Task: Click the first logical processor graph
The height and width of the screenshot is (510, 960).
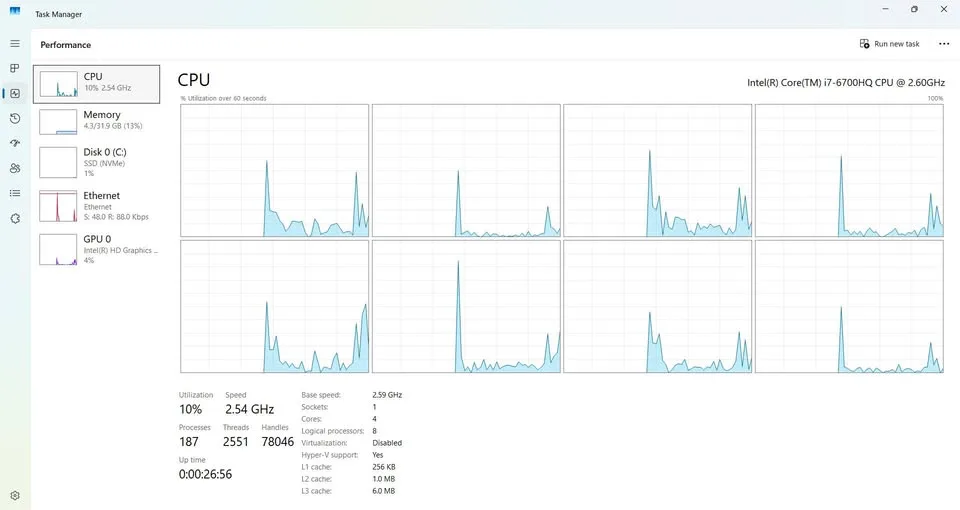Action: (x=274, y=170)
